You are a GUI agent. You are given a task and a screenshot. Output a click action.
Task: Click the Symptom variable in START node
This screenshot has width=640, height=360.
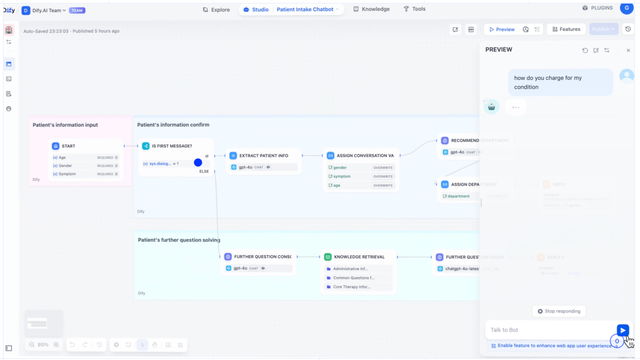click(85, 174)
